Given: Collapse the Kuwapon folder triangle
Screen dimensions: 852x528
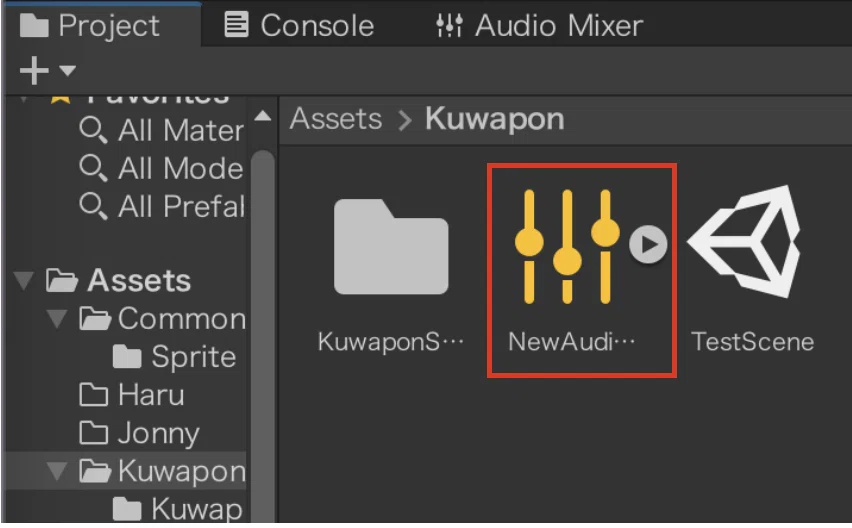Looking at the screenshot, I should click(57, 471).
